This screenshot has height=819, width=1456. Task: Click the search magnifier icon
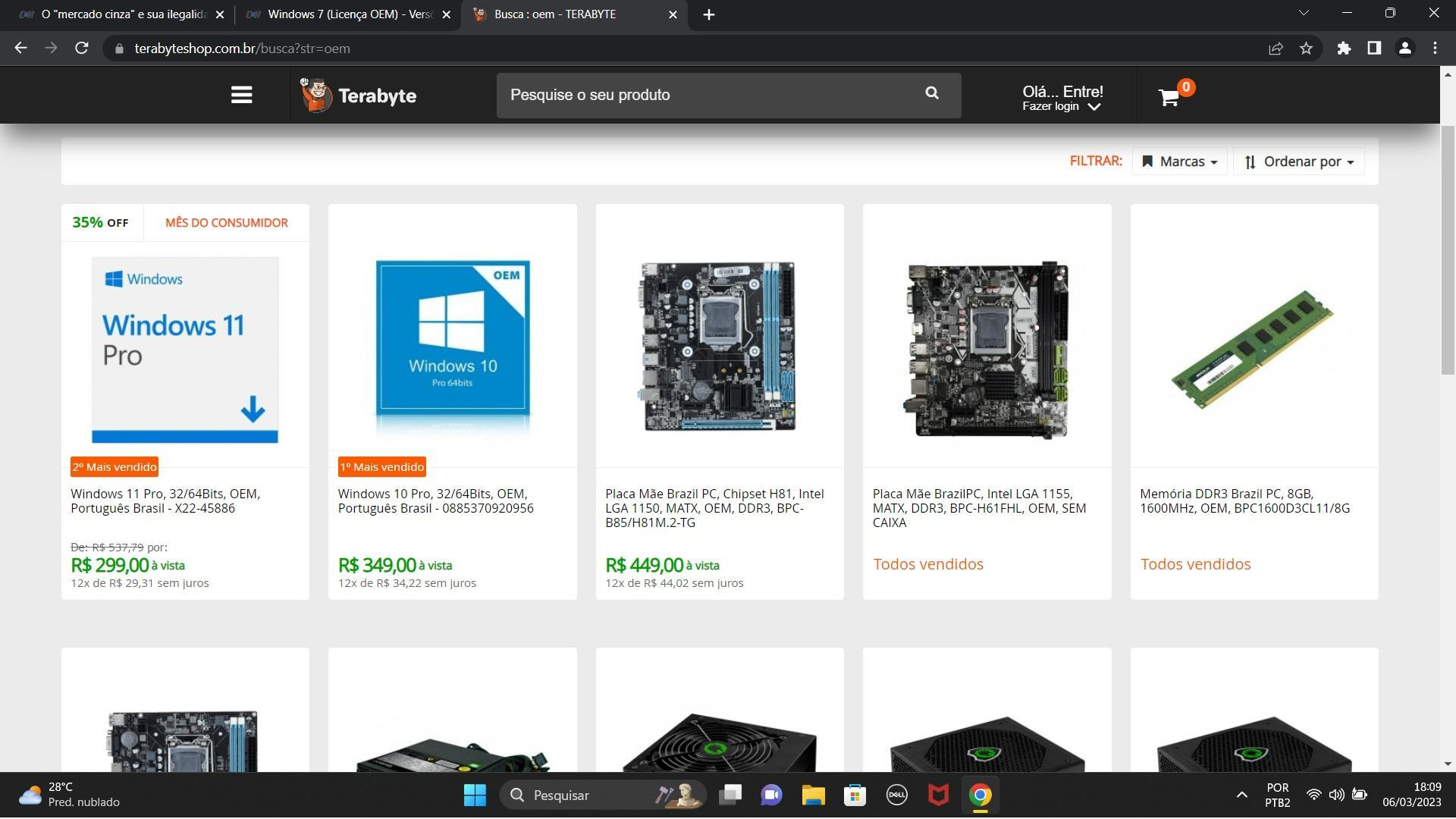[932, 93]
